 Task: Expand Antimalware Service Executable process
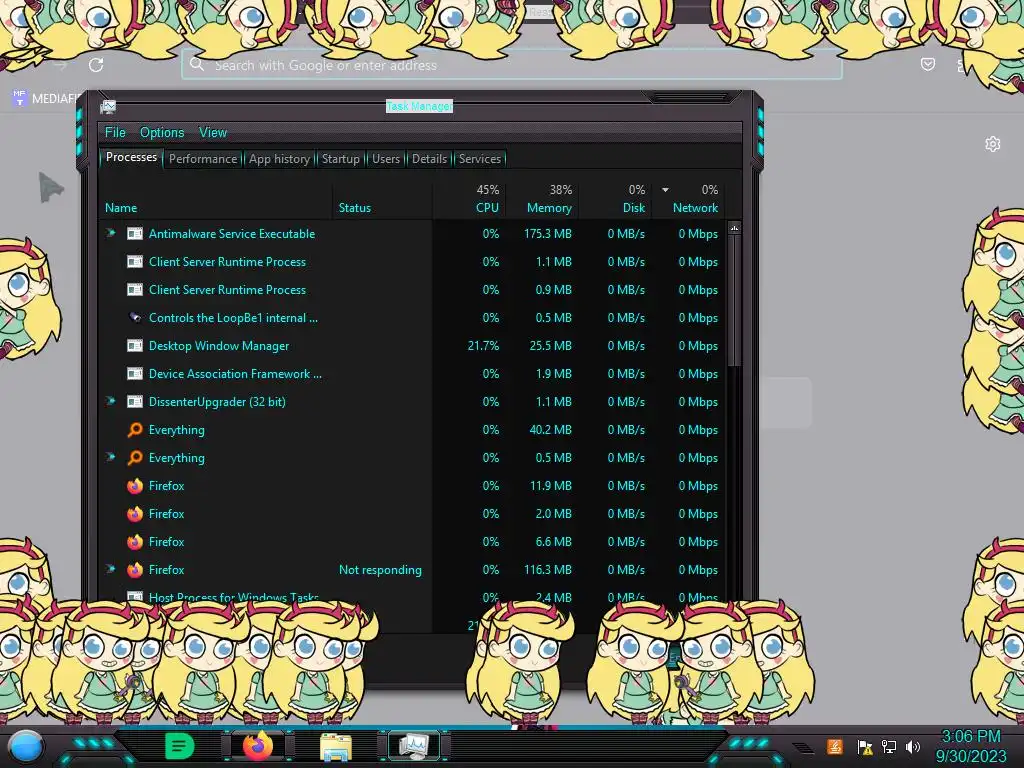click(110, 233)
